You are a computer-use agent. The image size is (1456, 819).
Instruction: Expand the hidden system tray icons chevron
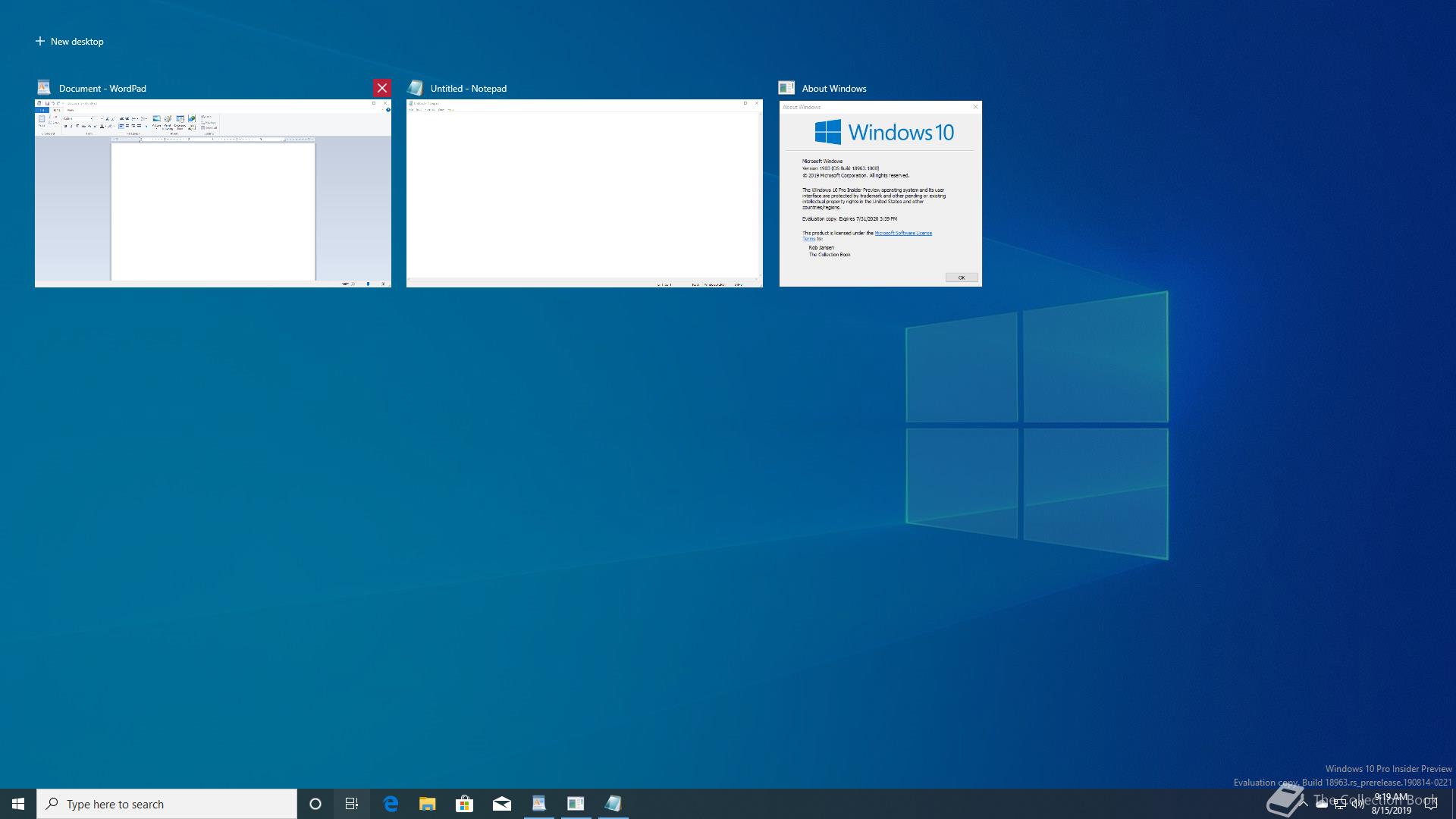(1304, 804)
